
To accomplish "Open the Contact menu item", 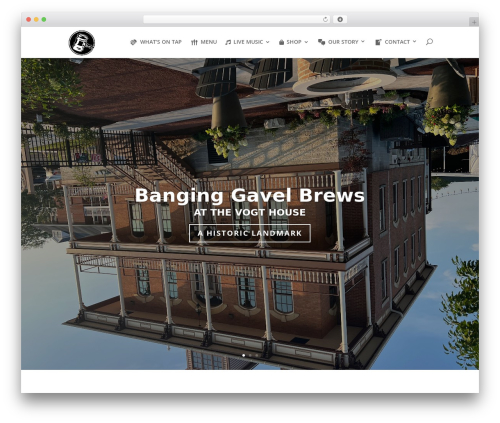I will [x=397, y=42].
